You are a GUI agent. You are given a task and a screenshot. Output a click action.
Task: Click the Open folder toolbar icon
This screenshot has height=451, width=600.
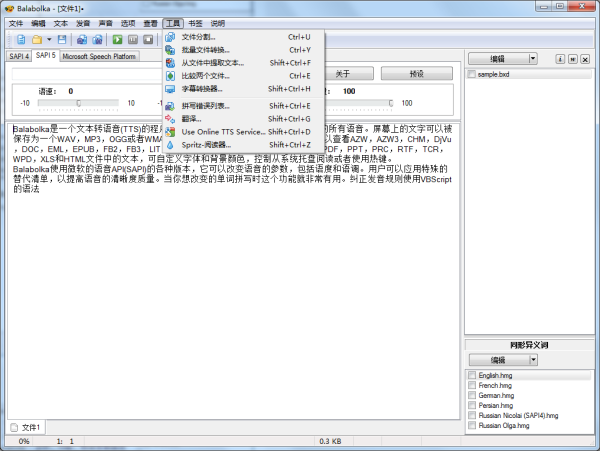click(36, 40)
